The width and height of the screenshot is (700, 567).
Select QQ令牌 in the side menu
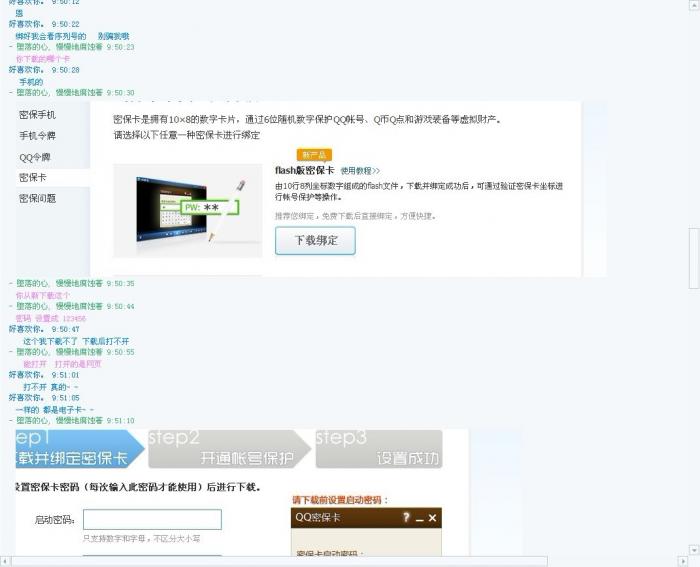pos(35,157)
